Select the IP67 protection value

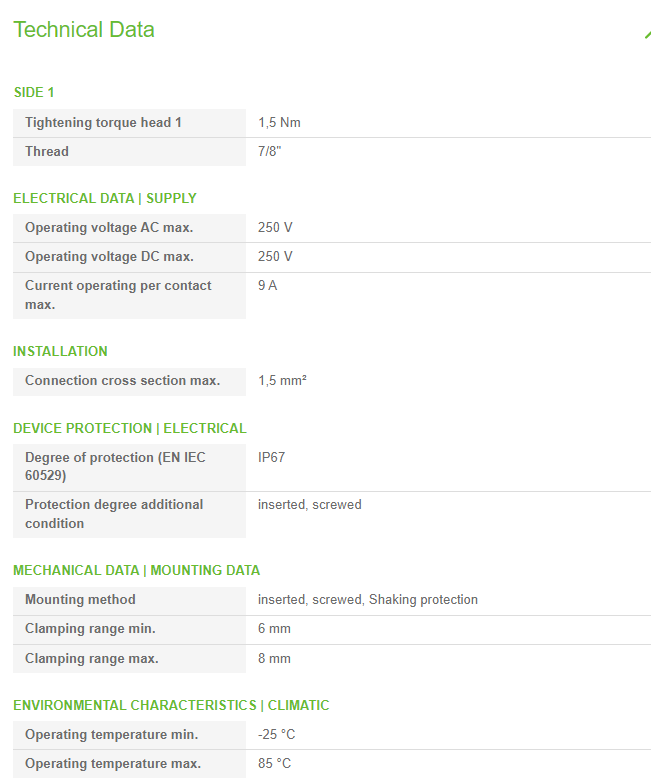click(272, 458)
